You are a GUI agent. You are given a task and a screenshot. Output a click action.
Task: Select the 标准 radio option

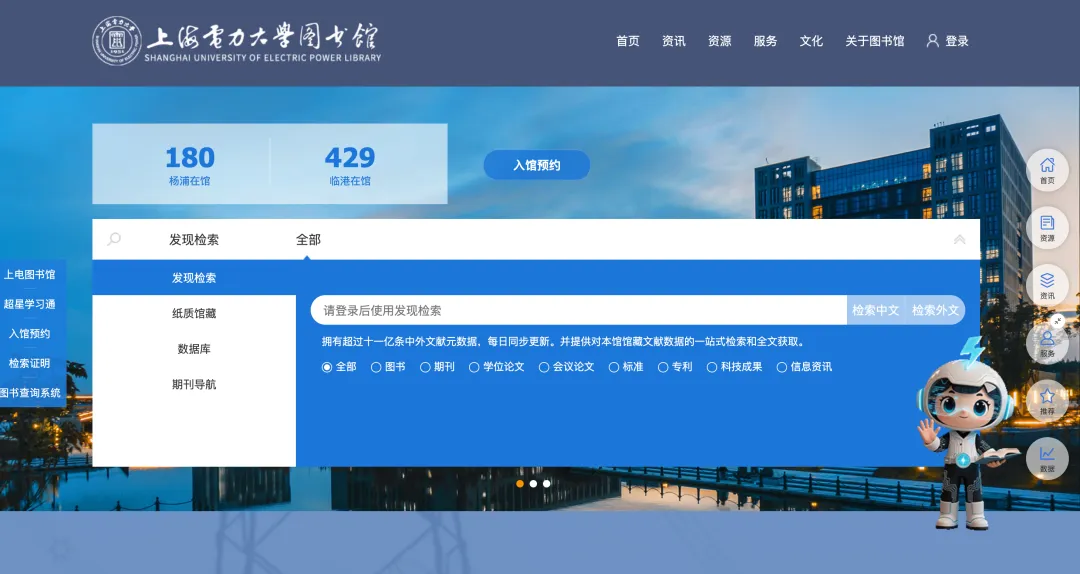click(x=614, y=367)
